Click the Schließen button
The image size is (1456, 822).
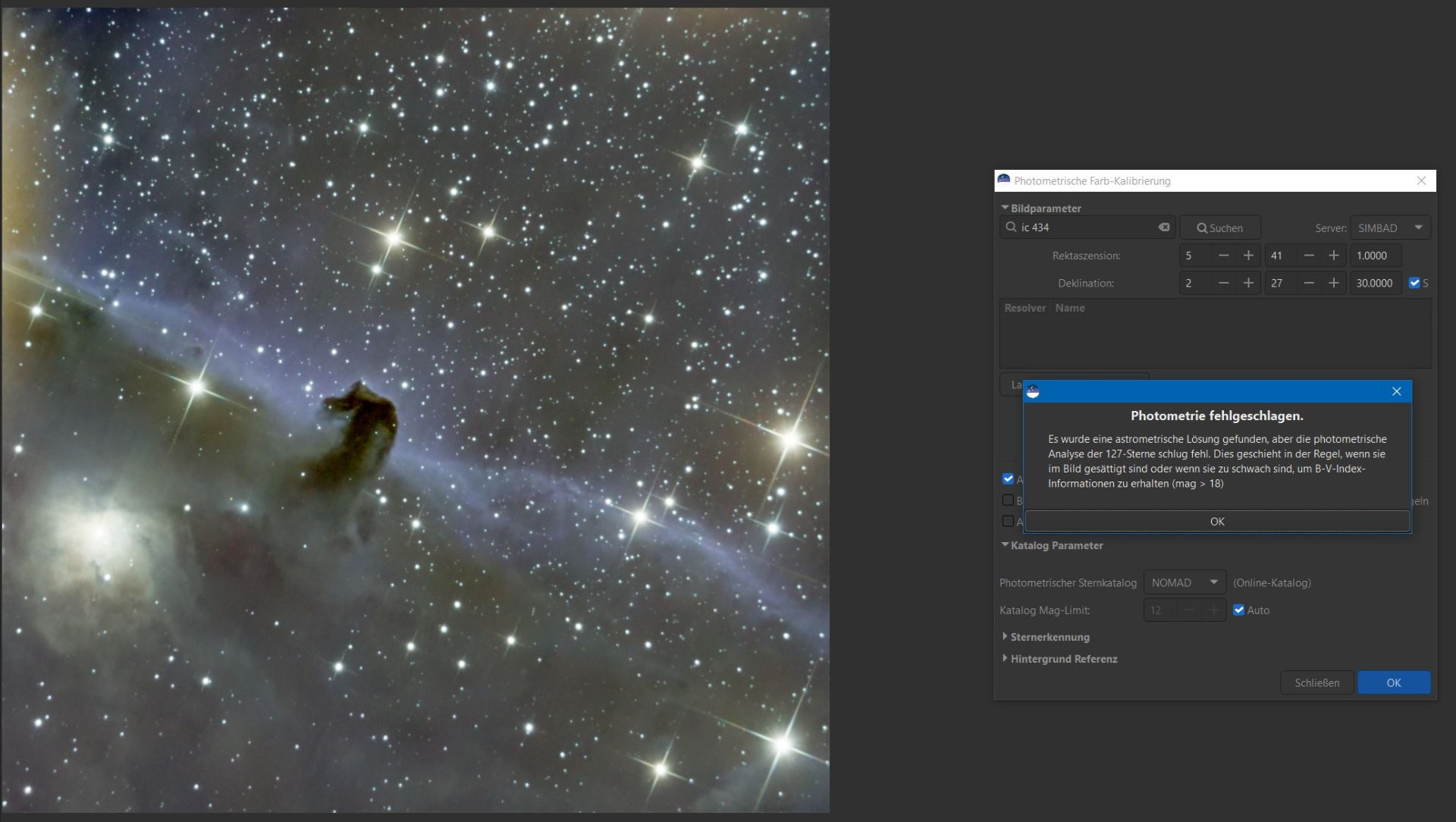1316,682
